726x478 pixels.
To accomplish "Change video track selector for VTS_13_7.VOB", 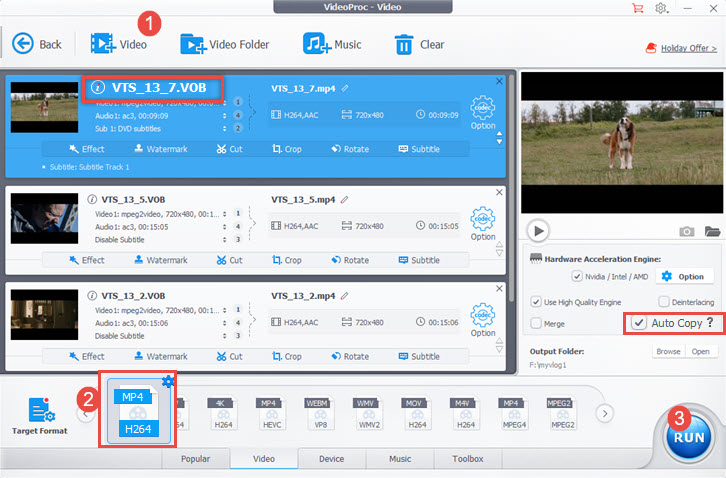I will tap(225, 103).
